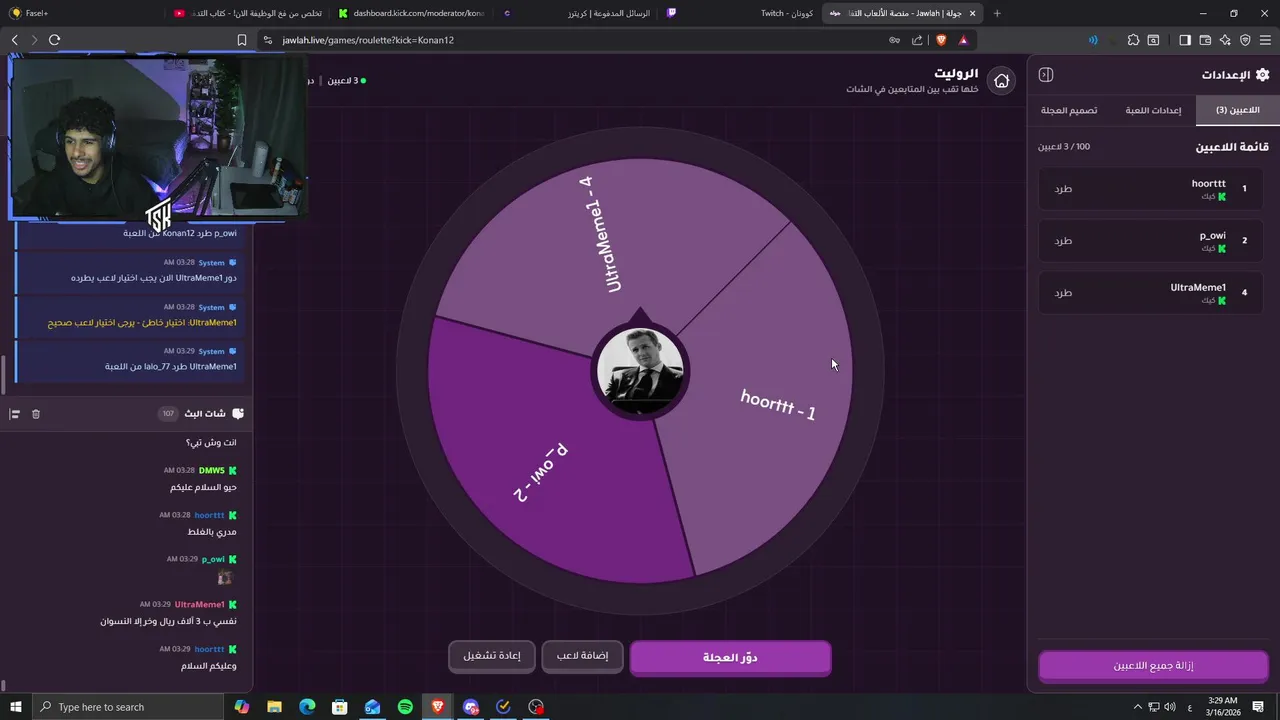Kick player p_owi with طرد
Screen dimensions: 1280x720
coord(1063,240)
